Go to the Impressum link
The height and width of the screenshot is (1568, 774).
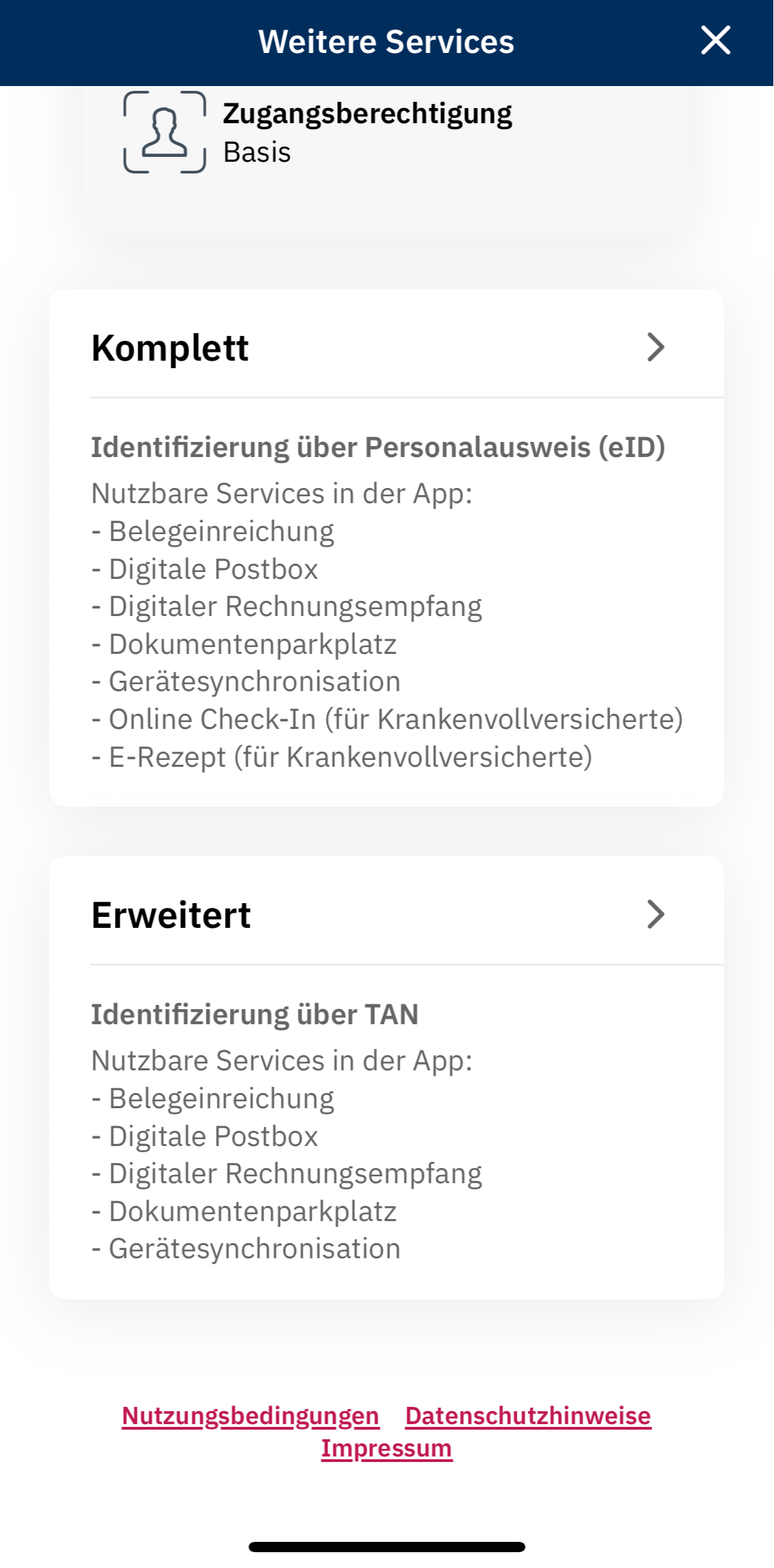pos(387,1448)
